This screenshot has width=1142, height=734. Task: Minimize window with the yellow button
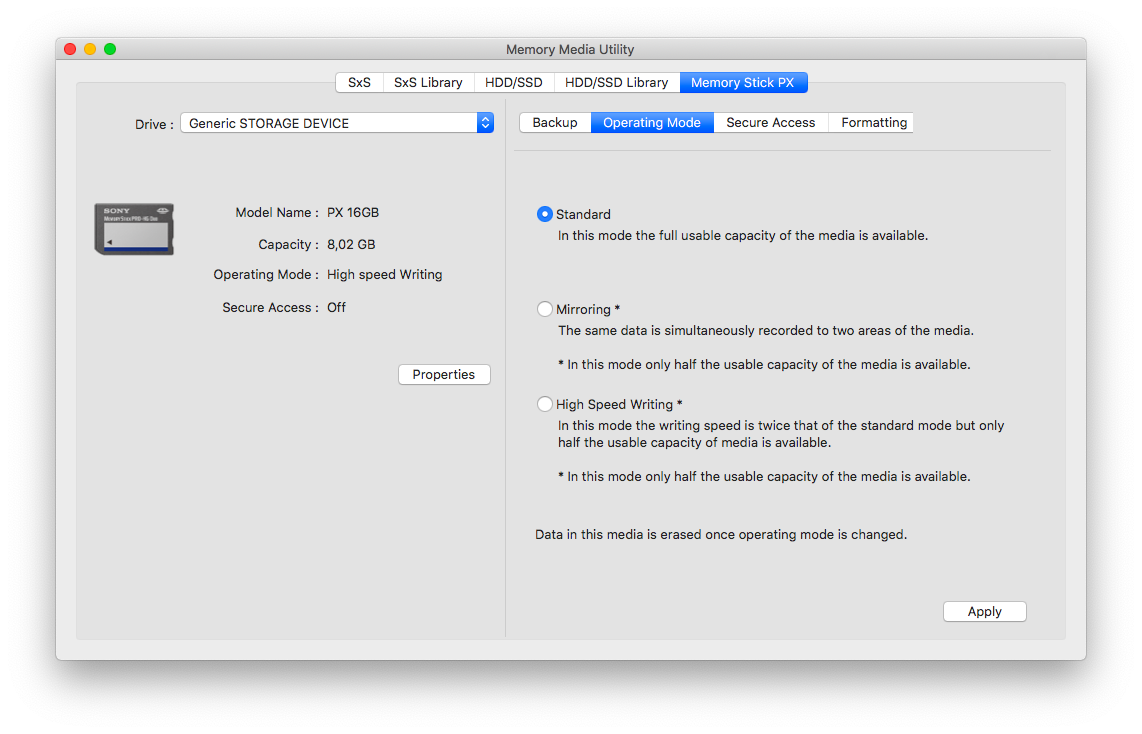pos(90,49)
